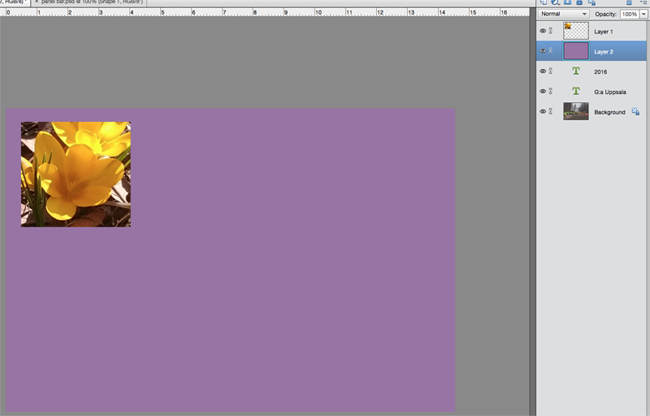Click the text T icon of 2016 layer
This screenshot has width=650, height=416.
[x=576, y=71]
